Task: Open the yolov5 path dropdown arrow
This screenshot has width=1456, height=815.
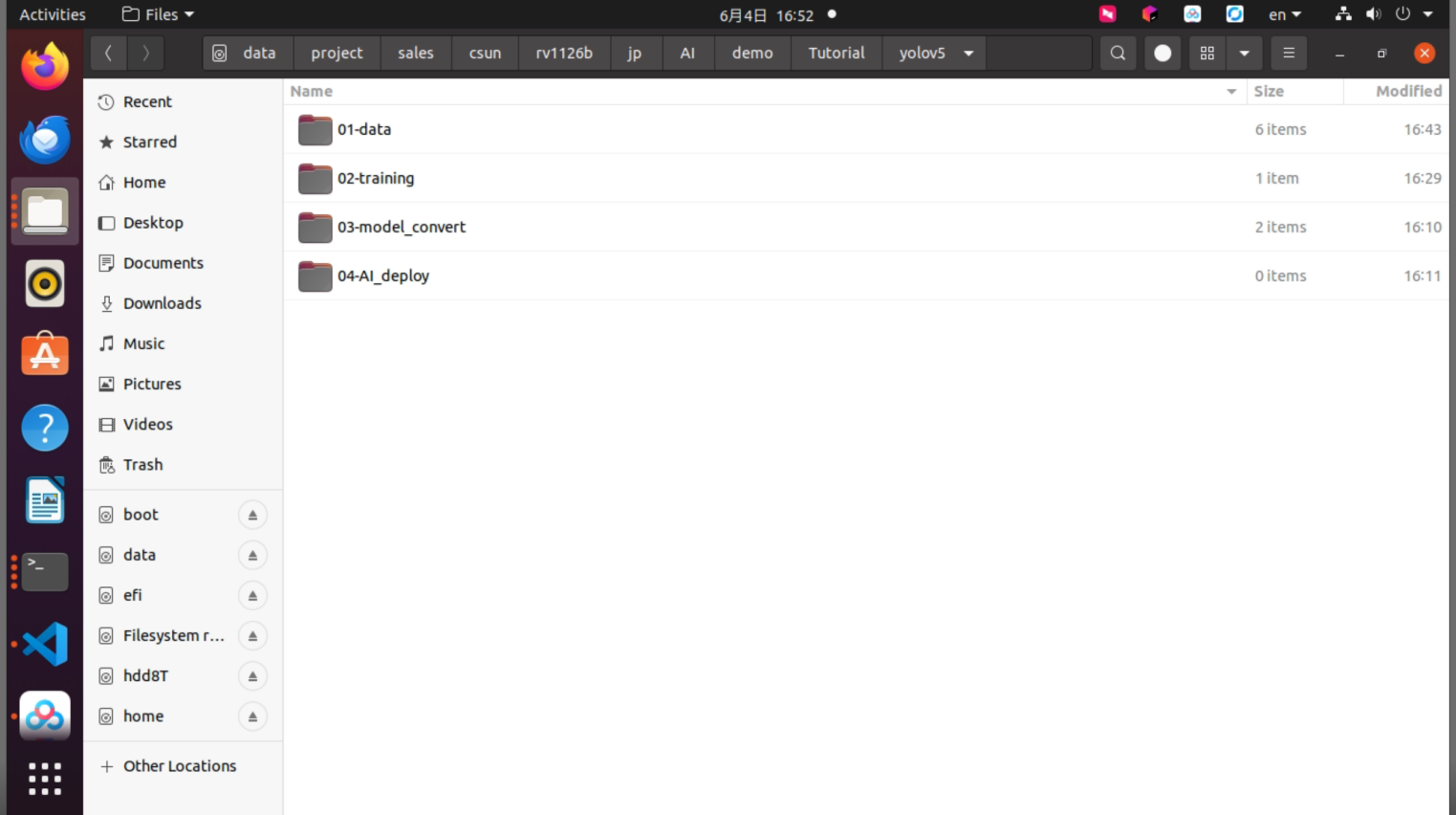Action: pyautogui.click(x=968, y=54)
